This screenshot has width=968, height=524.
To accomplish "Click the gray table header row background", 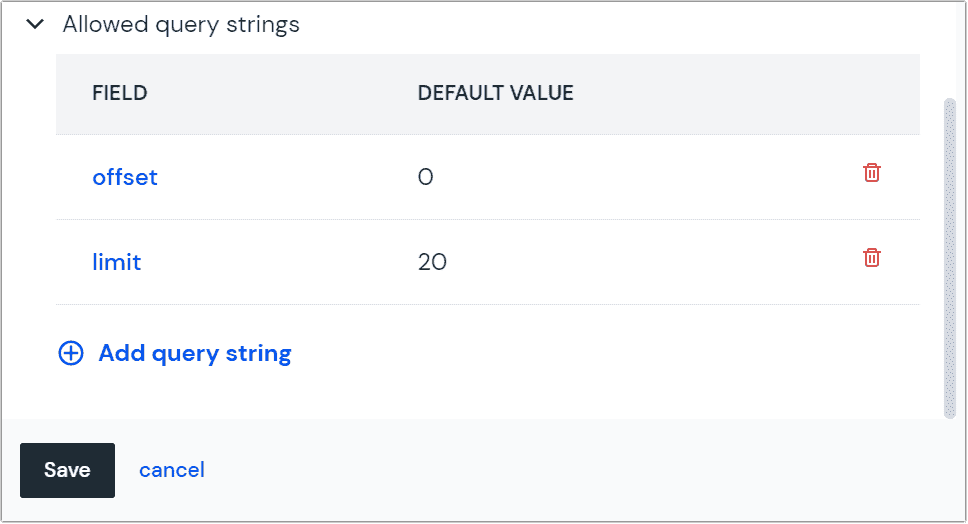I will (741, 94).
